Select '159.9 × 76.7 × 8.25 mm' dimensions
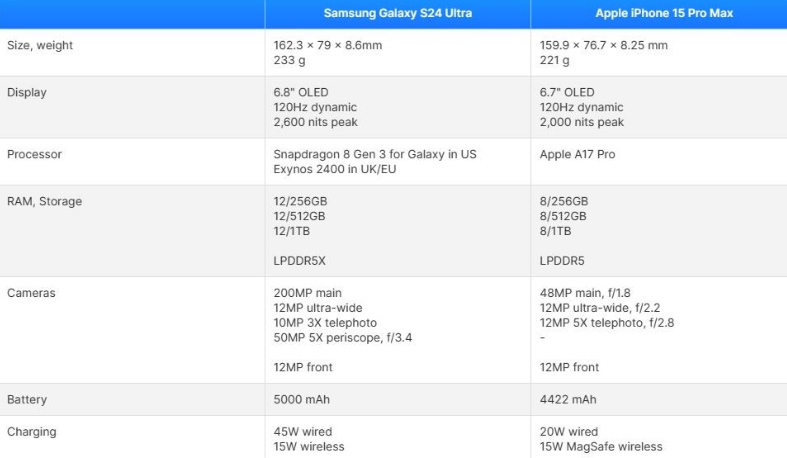Screen dimensions: 787x458 tap(604, 45)
